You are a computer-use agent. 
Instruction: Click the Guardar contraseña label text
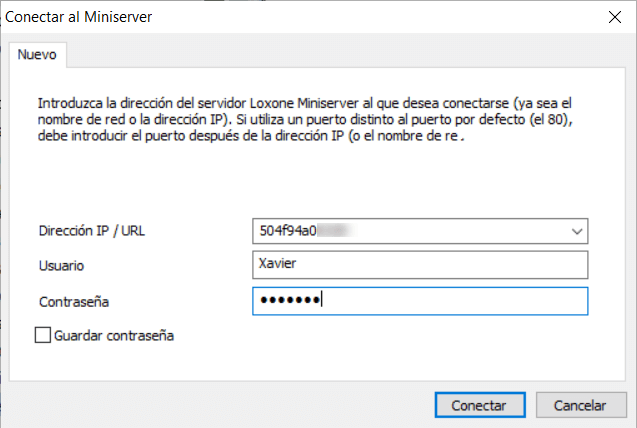coord(115,336)
